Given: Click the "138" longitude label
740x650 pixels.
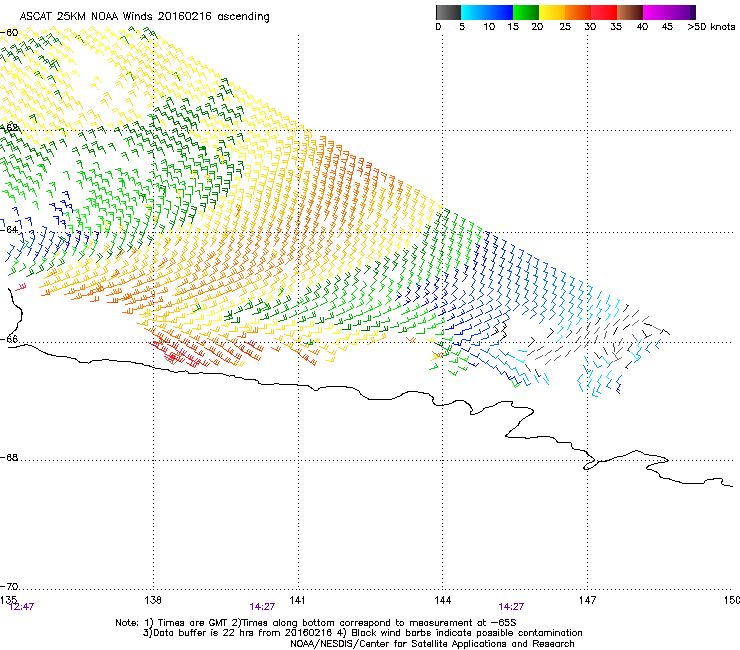Looking at the screenshot, I should (x=153, y=599).
